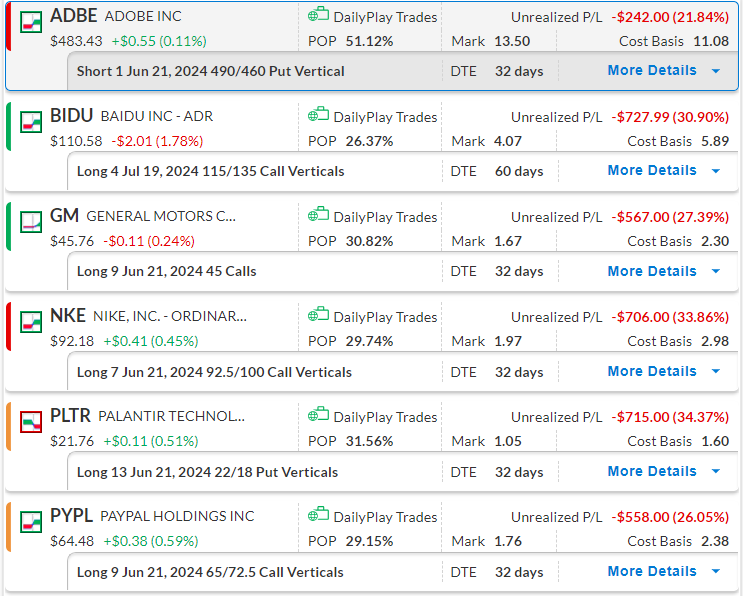Click PALANTIR TECHNOL... company name

172,416
